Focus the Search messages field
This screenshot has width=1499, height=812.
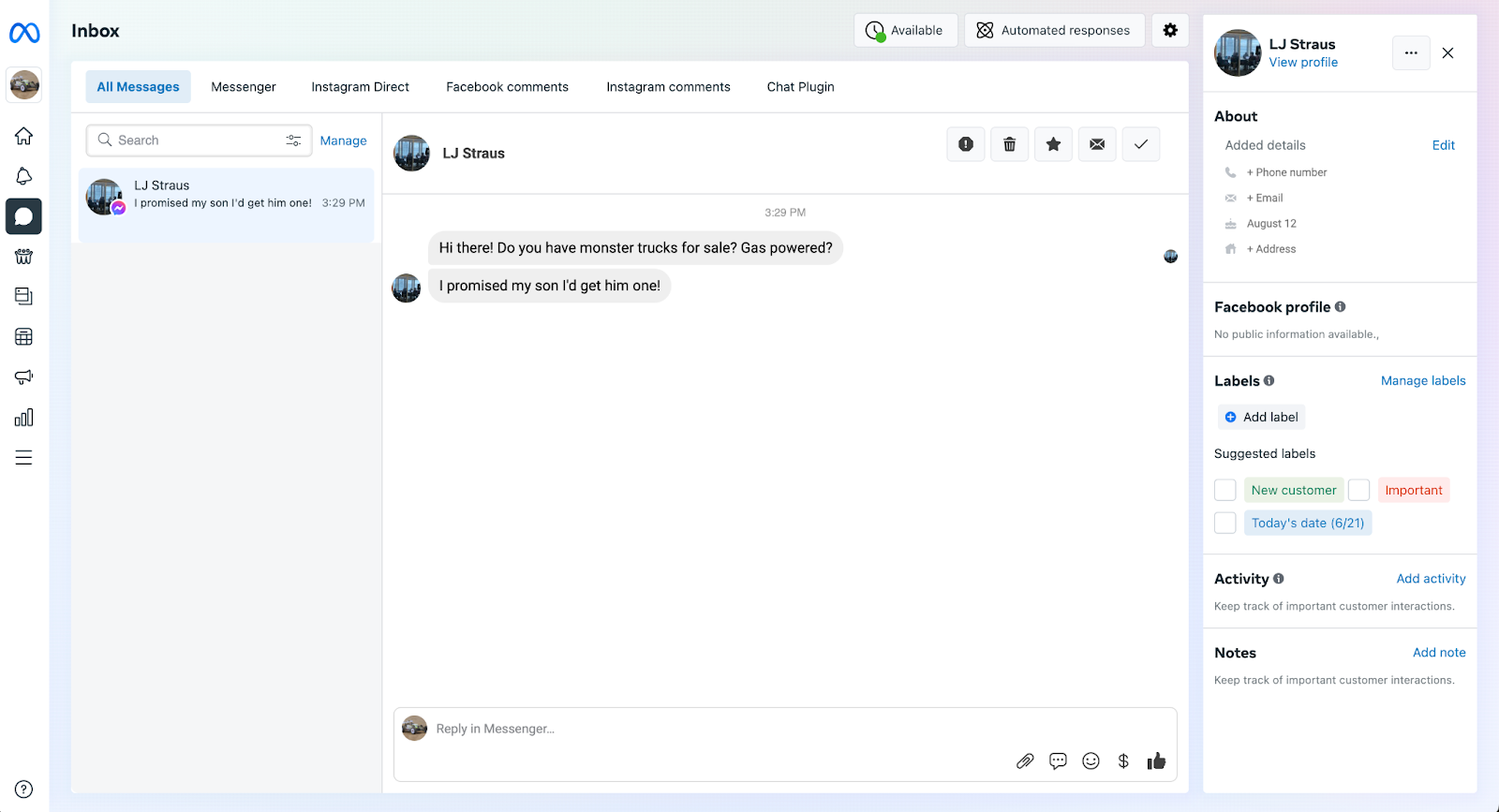(x=200, y=140)
